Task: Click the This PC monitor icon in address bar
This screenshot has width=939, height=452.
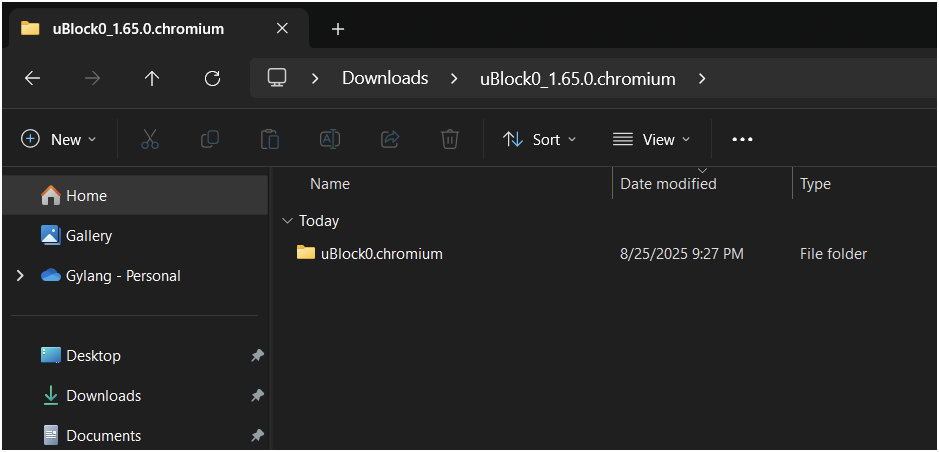Action: click(x=277, y=78)
